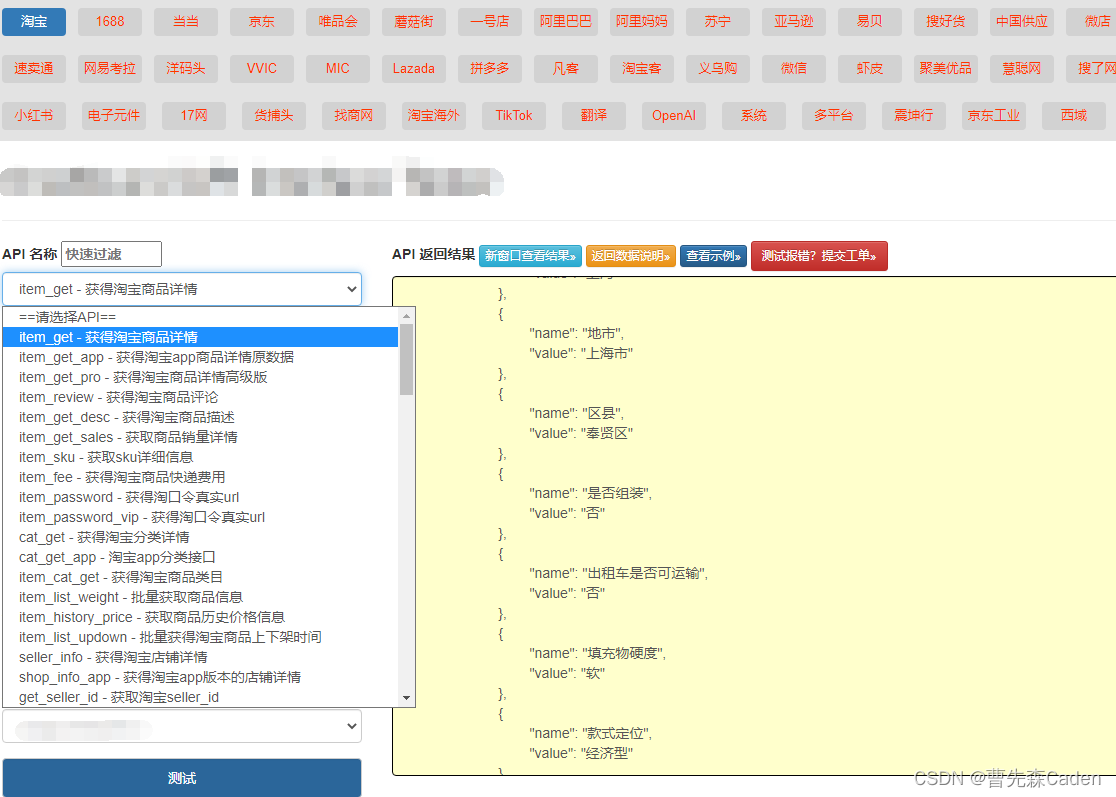Select item_get_app option in the list
Image resolution: width=1116 pixels, height=797 pixels.
tap(201, 357)
